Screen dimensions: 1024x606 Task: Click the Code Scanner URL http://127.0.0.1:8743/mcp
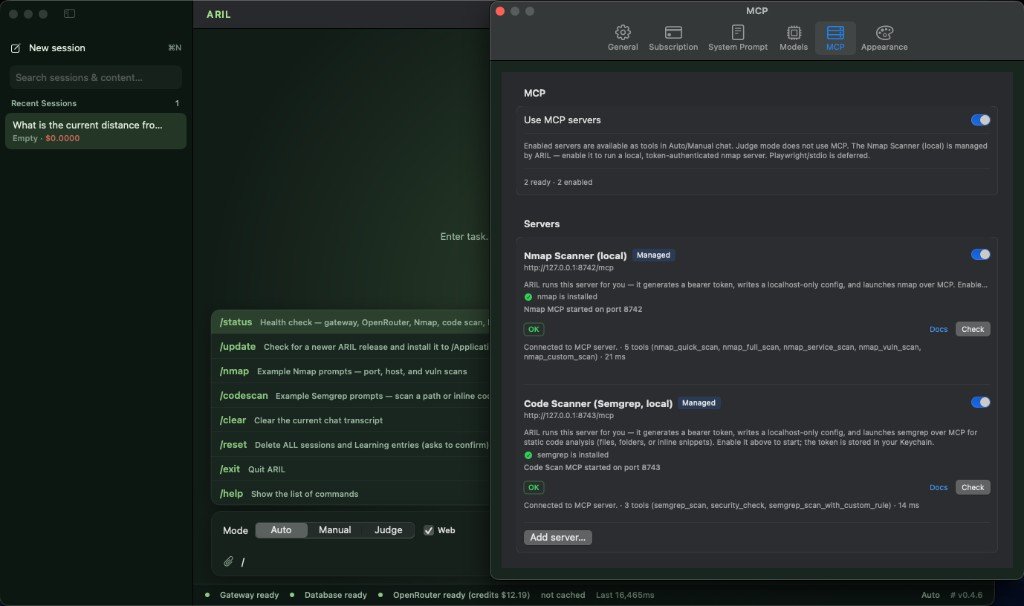pos(568,415)
